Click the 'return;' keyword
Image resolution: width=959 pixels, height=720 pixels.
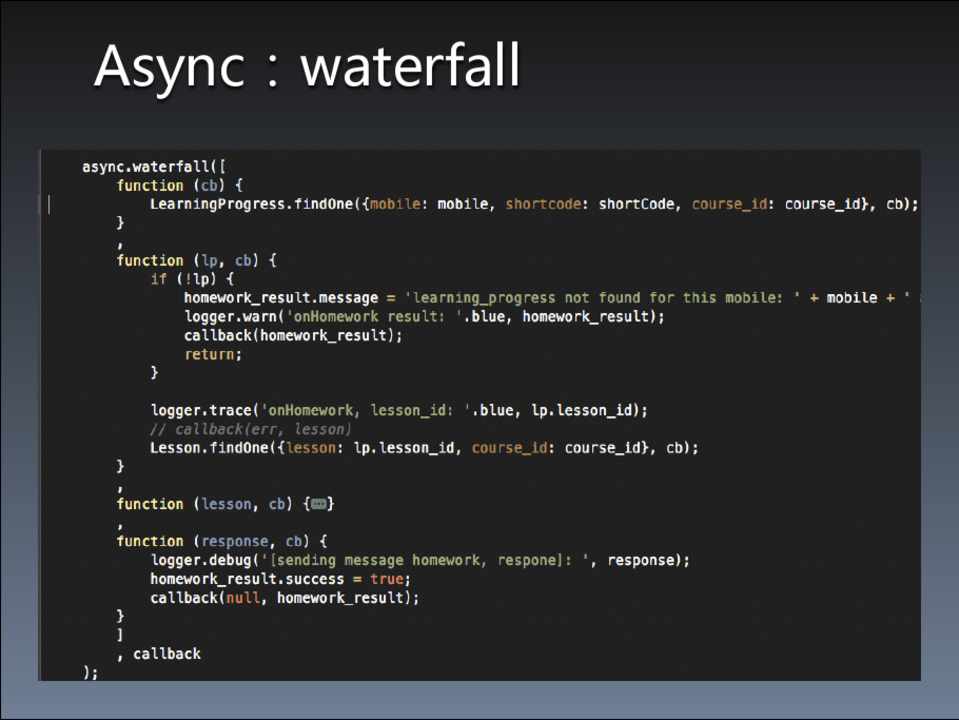click(x=212, y=354)
